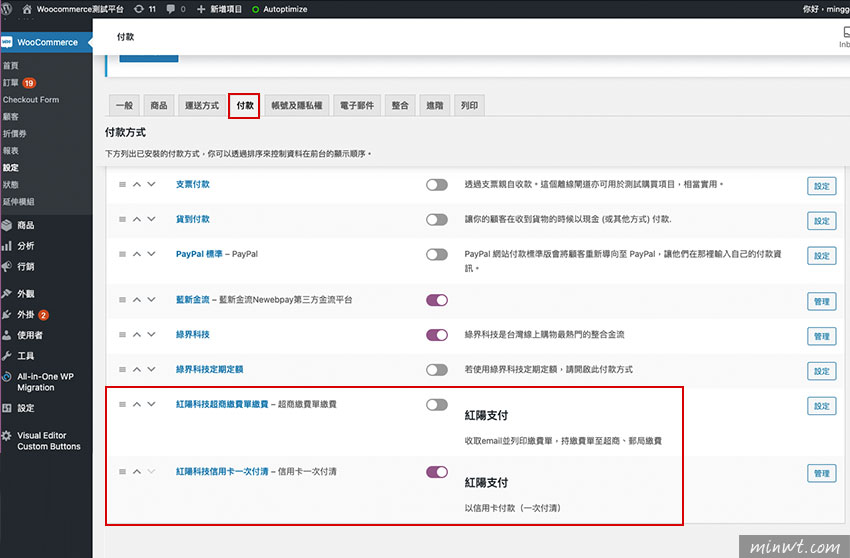Open 訂單 submenu with 19 badge

click(x=19, y=83)
